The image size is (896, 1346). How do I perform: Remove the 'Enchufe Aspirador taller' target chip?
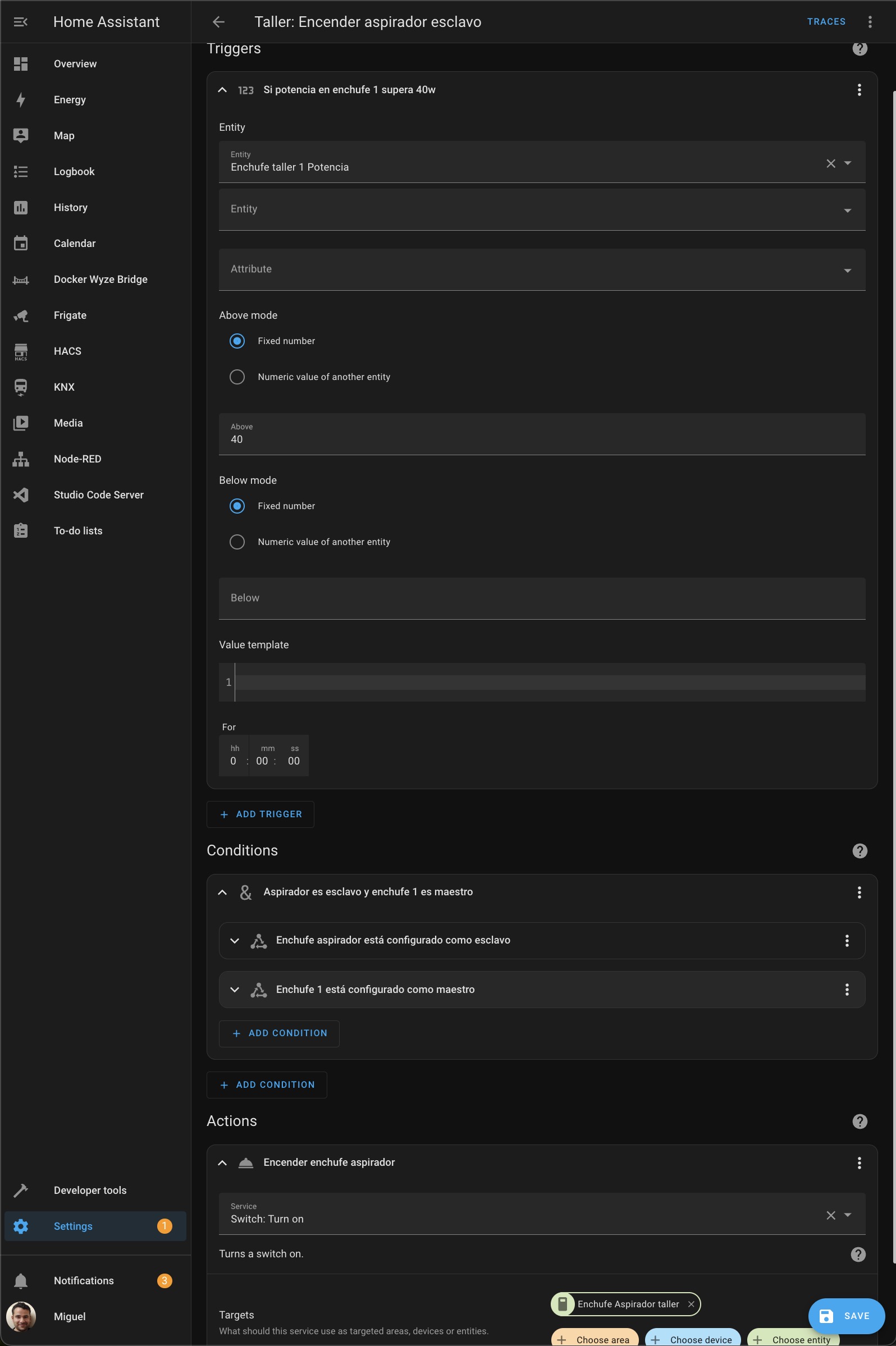(691, 1304)
